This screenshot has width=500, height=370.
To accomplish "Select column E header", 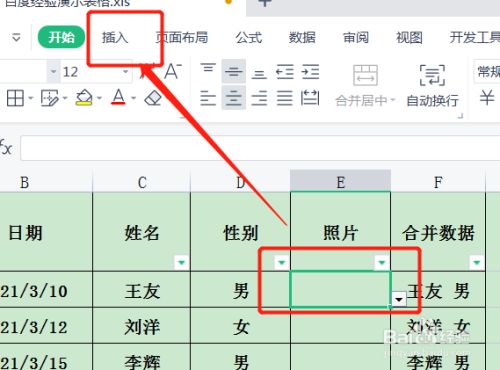I will [340, 181].
